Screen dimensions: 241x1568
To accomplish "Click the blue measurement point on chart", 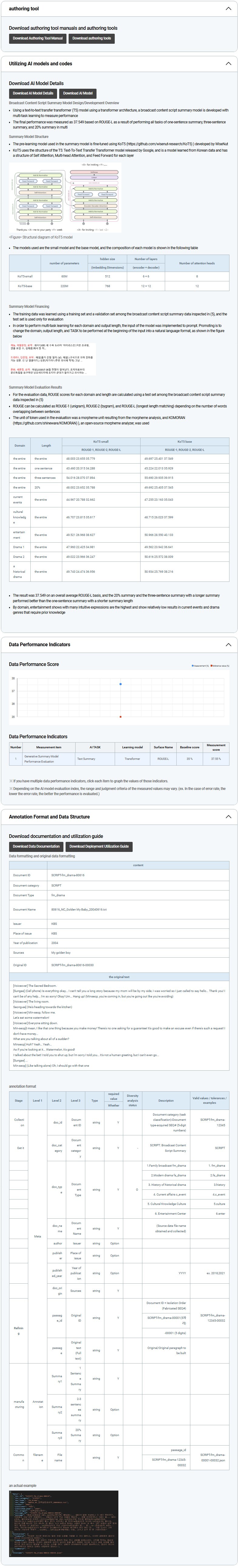I will (120, 684).
